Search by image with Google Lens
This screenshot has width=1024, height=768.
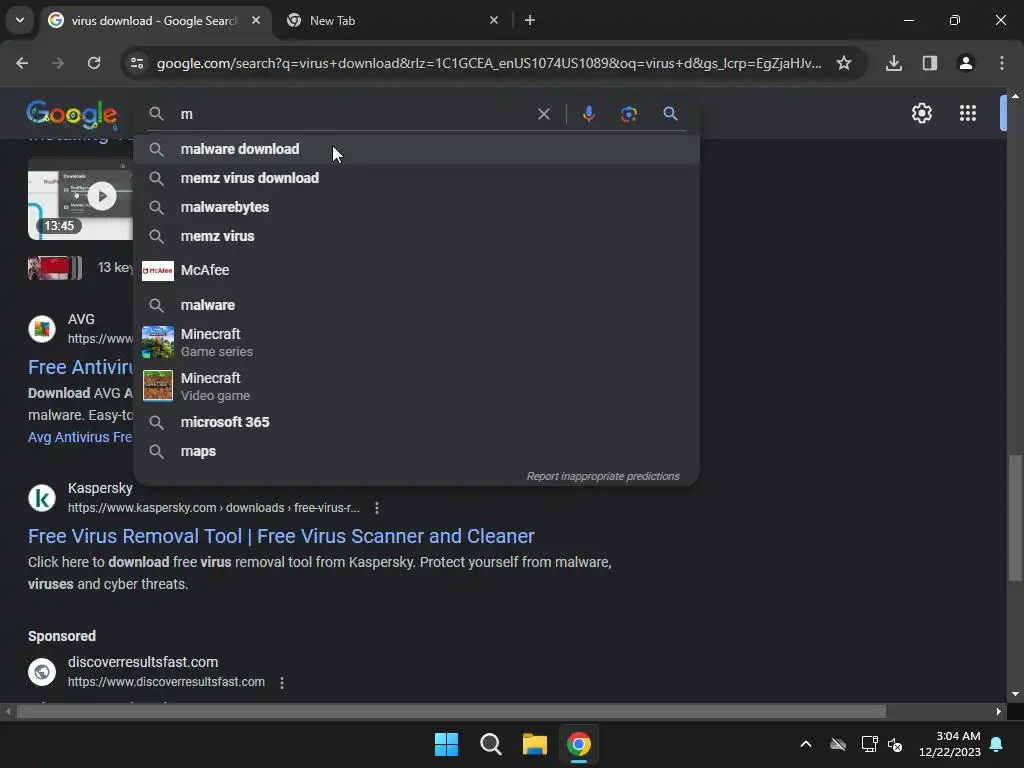tap(628, 114)
